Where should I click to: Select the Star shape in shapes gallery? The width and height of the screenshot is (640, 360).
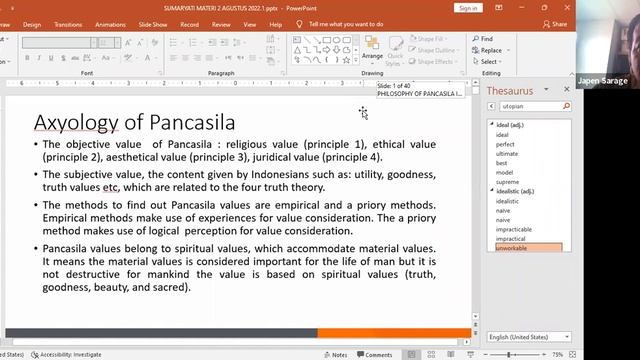coord(346,60)
